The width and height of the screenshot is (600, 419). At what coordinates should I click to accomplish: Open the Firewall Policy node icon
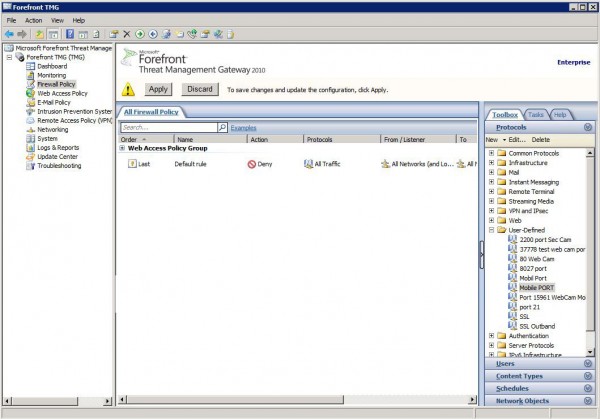[x=30, y=84]
